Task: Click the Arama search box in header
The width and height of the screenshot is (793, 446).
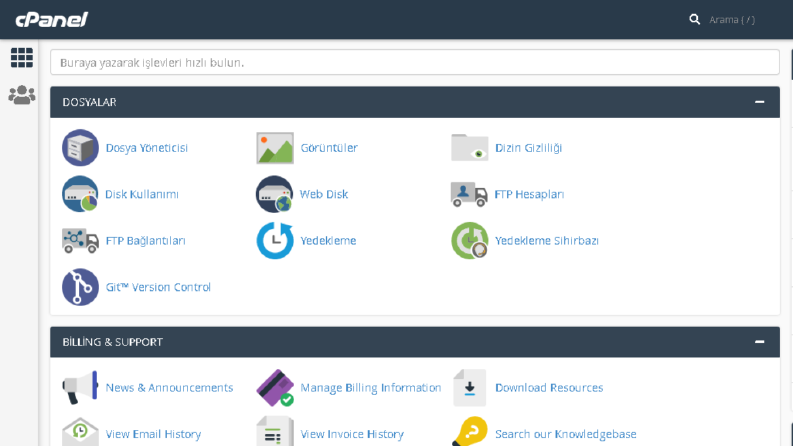Action: (x=732, y=20)
